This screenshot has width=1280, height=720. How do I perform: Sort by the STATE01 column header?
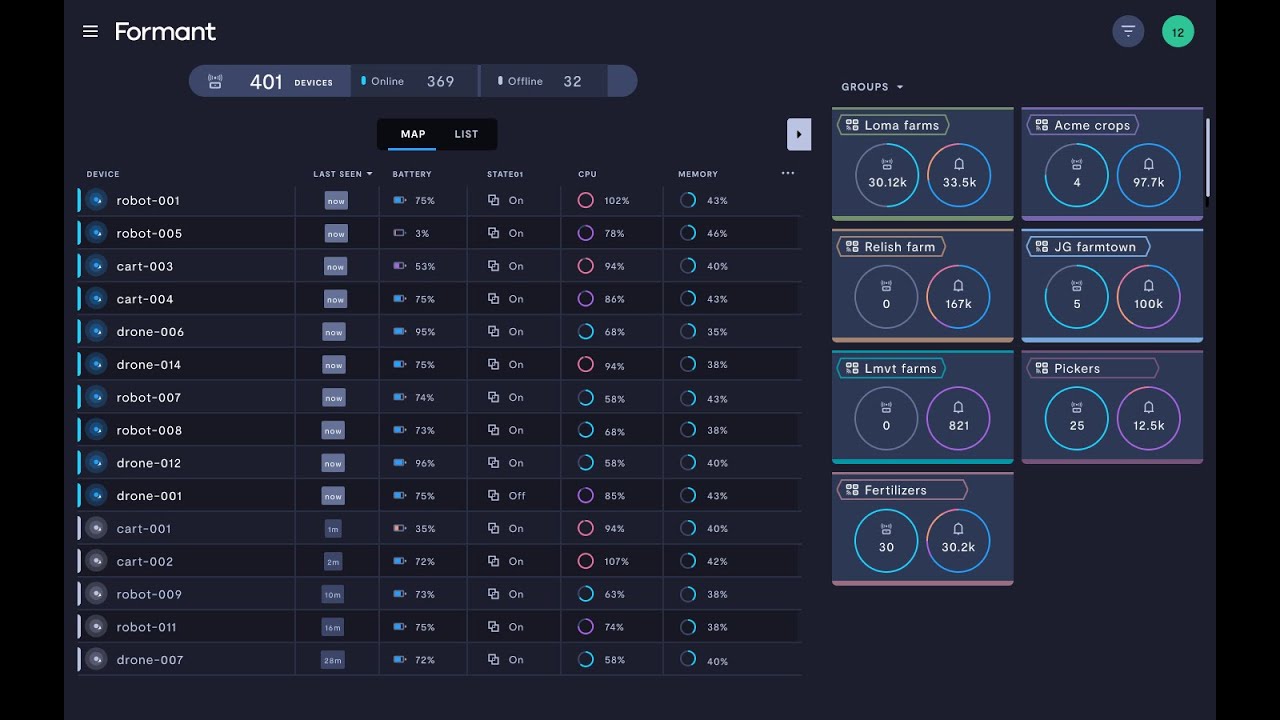[505, 174]
